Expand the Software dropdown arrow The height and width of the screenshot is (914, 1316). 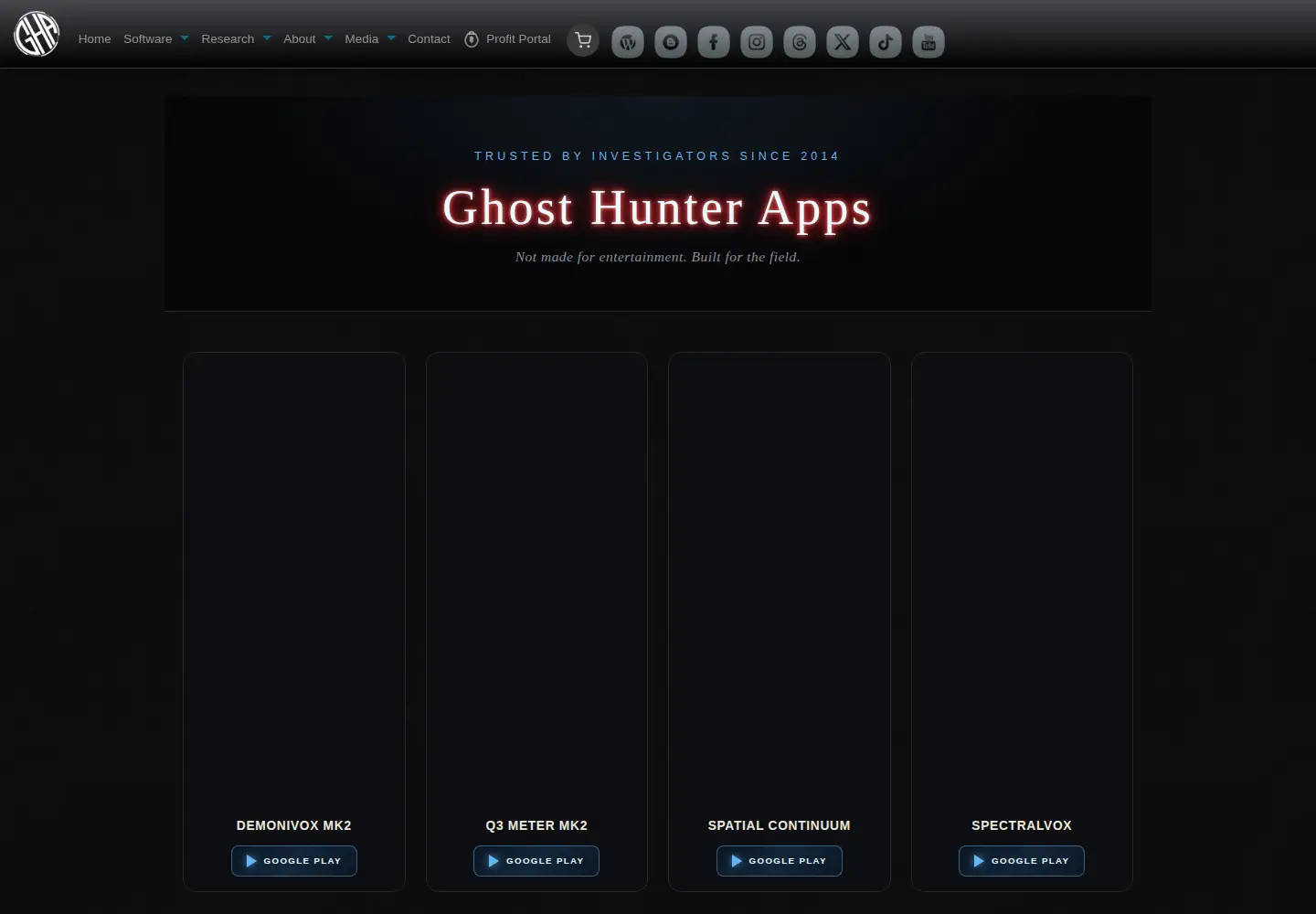point(185,38)
